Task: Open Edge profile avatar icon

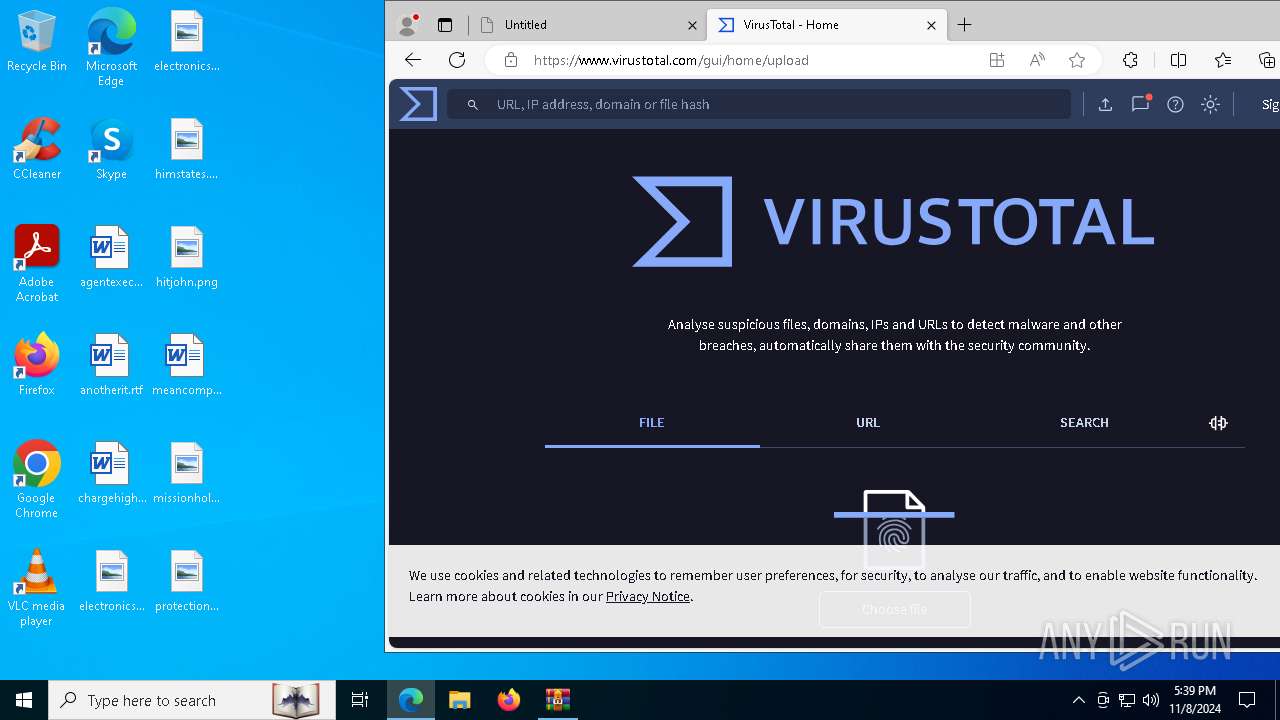Action: pyautogui.click(x=408, y=25)
